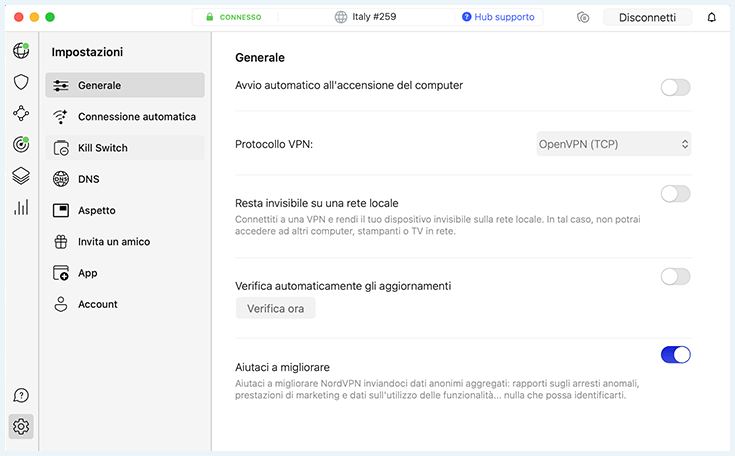Image resolution: width=735 pixels, height=456 pixels.
Task: Open the Dark Web Monitor target icon
Action: (x=21, y=144)
